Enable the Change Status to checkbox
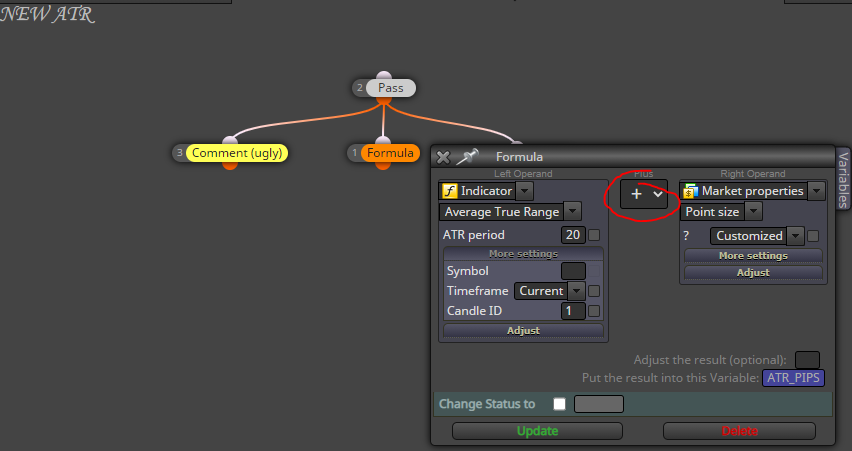 [x=559, y=404]
